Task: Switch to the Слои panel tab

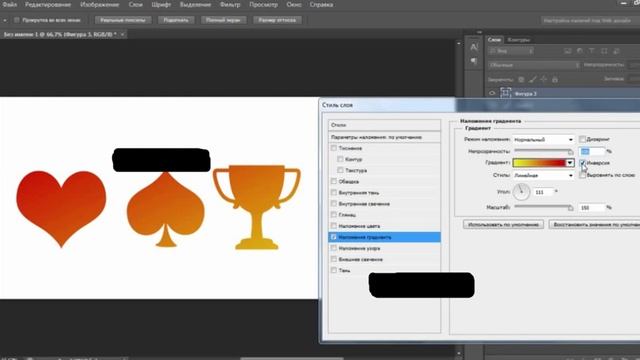Action: [494, 40]
